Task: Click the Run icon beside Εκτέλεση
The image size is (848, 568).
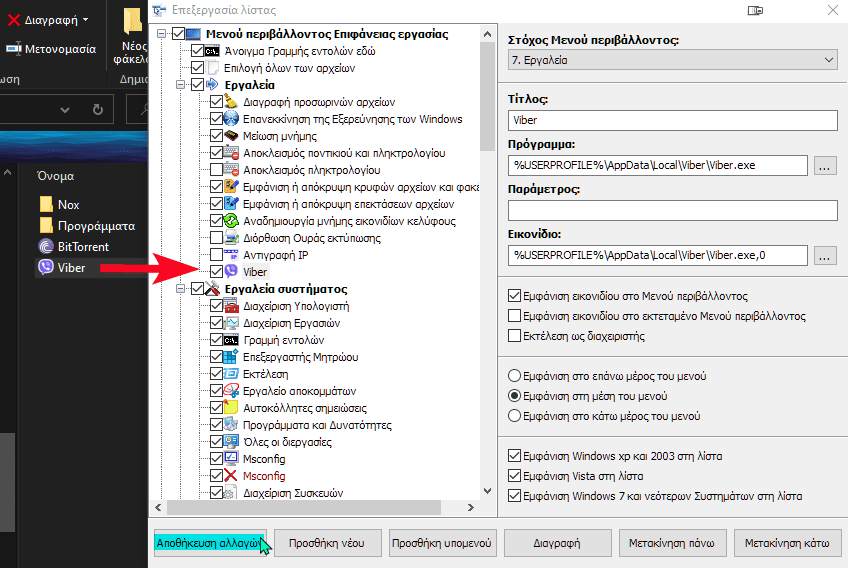Action: coord(231,374)
